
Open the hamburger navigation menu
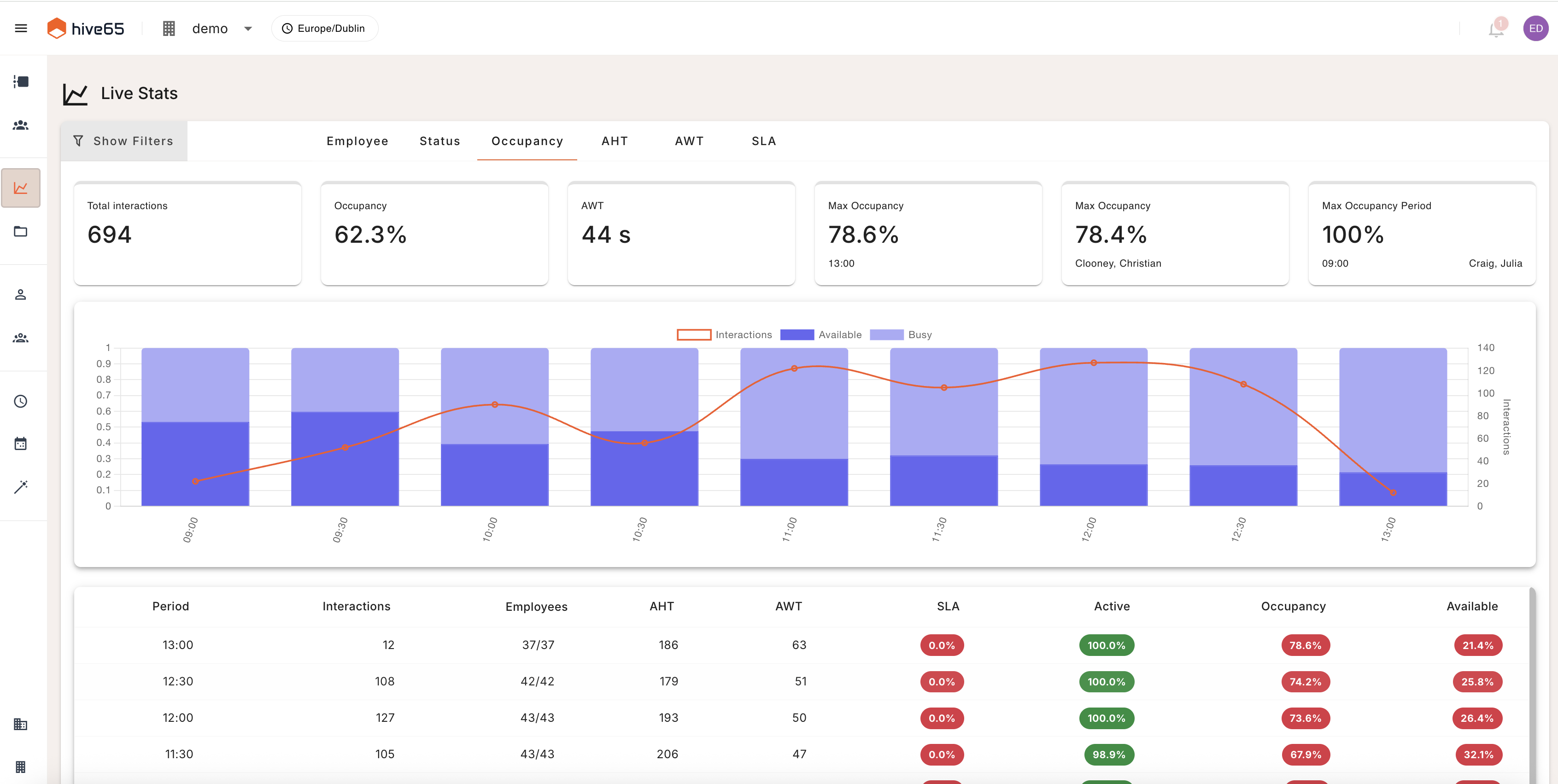pos(21,29)
